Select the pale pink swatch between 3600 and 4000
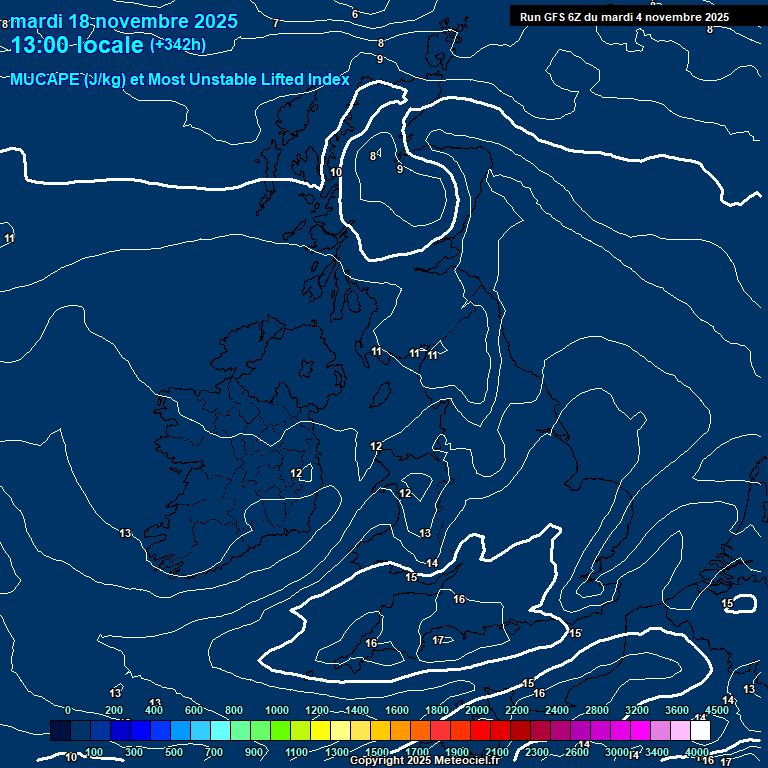768x768 pixels. (x=680, y=730)
